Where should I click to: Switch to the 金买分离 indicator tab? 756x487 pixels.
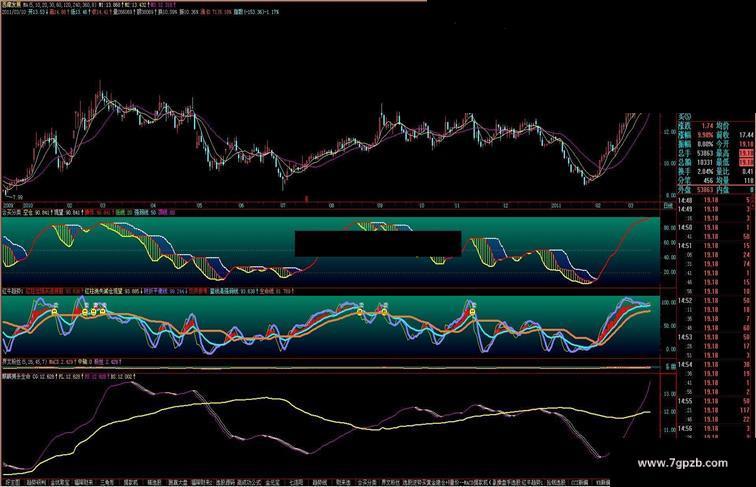[366, 482]
